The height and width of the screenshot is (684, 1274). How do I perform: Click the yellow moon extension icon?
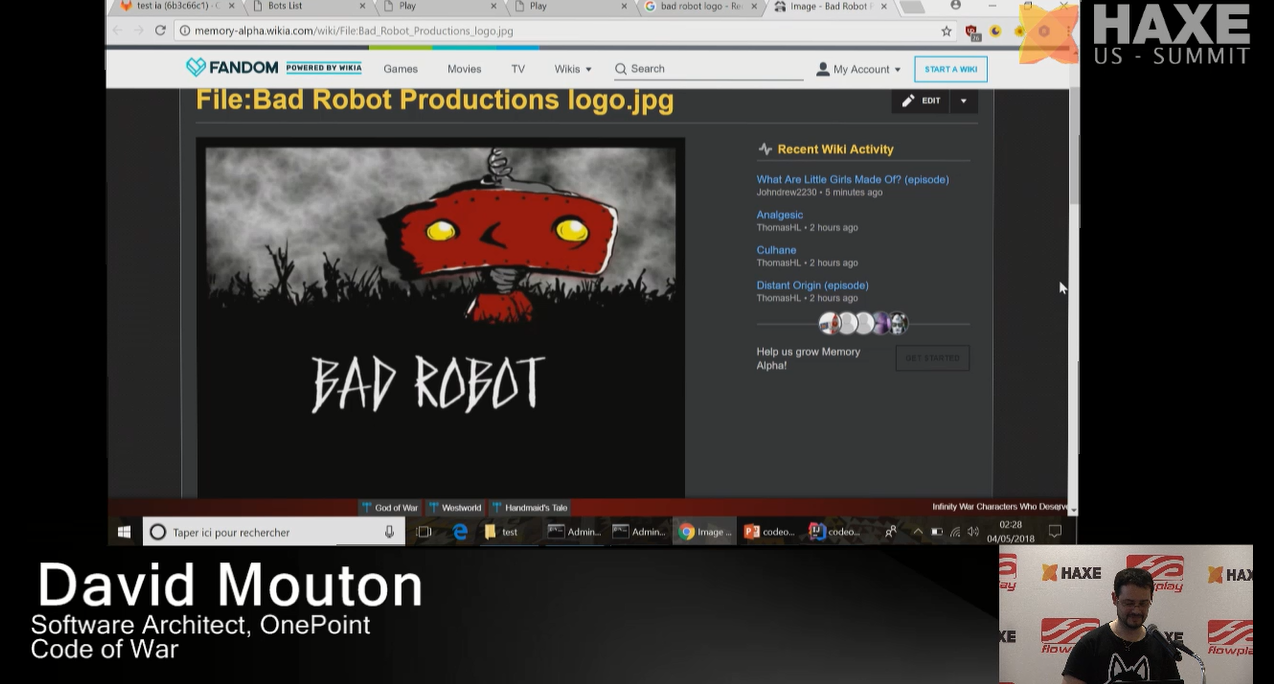click(x=995, y=31)
